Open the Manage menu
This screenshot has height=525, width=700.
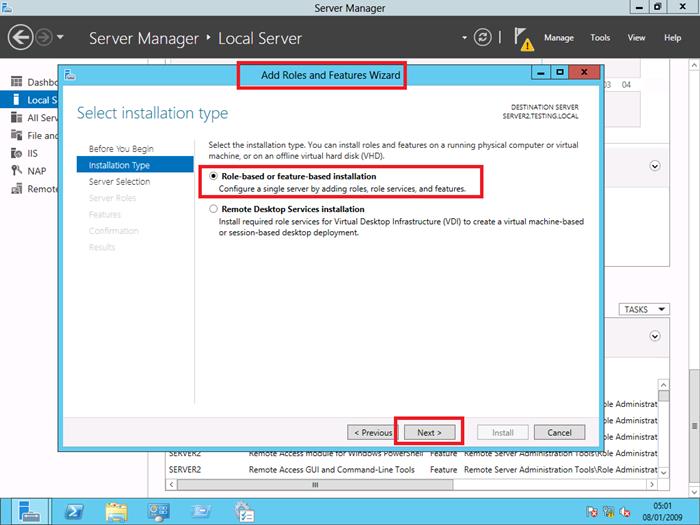pos(558,38)
